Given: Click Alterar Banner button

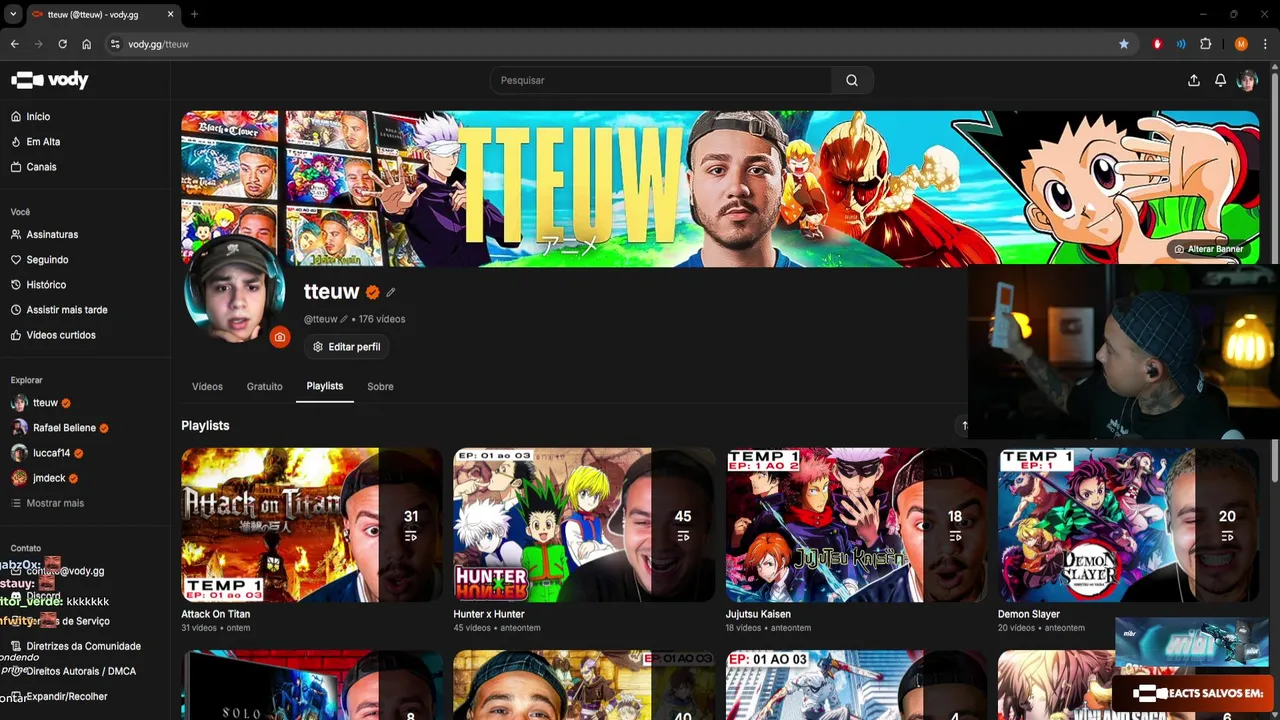Looking at the screenshot, I should point(1208,249).
